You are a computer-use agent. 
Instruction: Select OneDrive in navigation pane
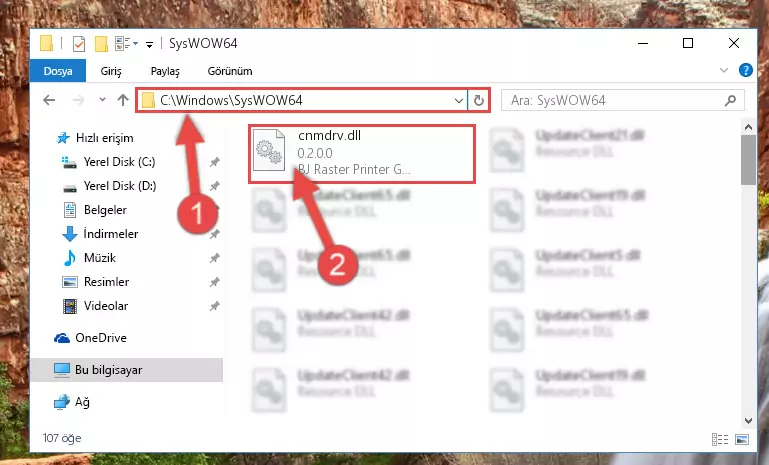101,338
